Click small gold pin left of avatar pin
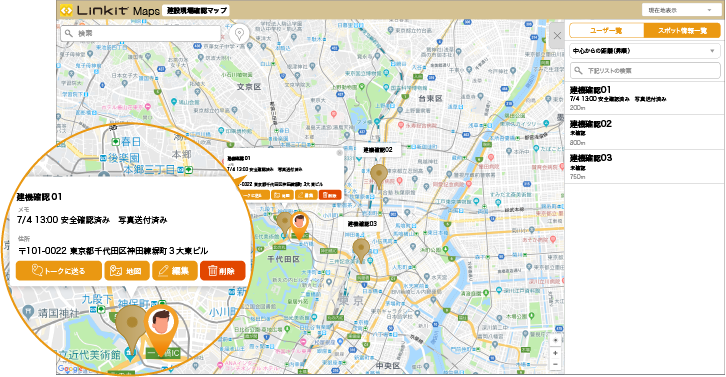Image resolution: width=726 pixels, height=377 pixels. 283,224
